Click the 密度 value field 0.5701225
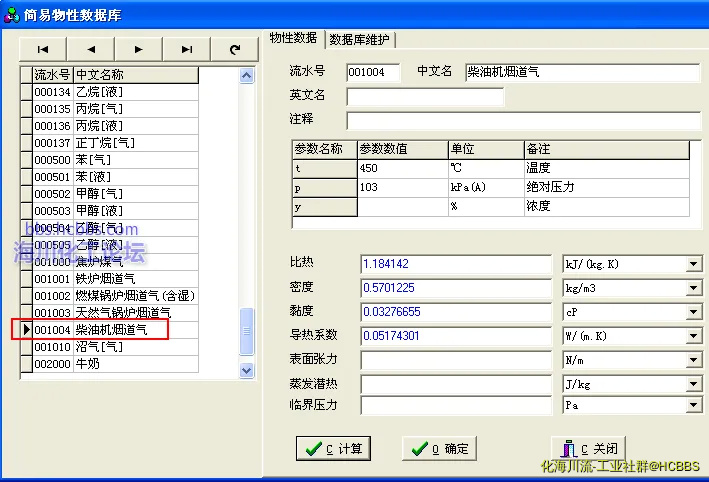 [456, 288]
